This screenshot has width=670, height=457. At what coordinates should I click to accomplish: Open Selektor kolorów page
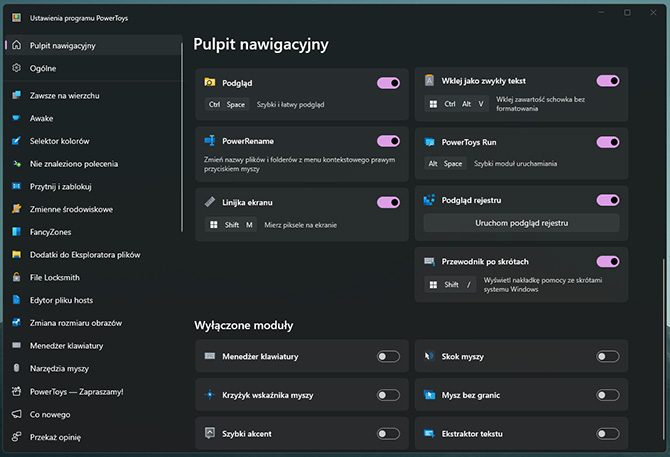coord(93,141)
